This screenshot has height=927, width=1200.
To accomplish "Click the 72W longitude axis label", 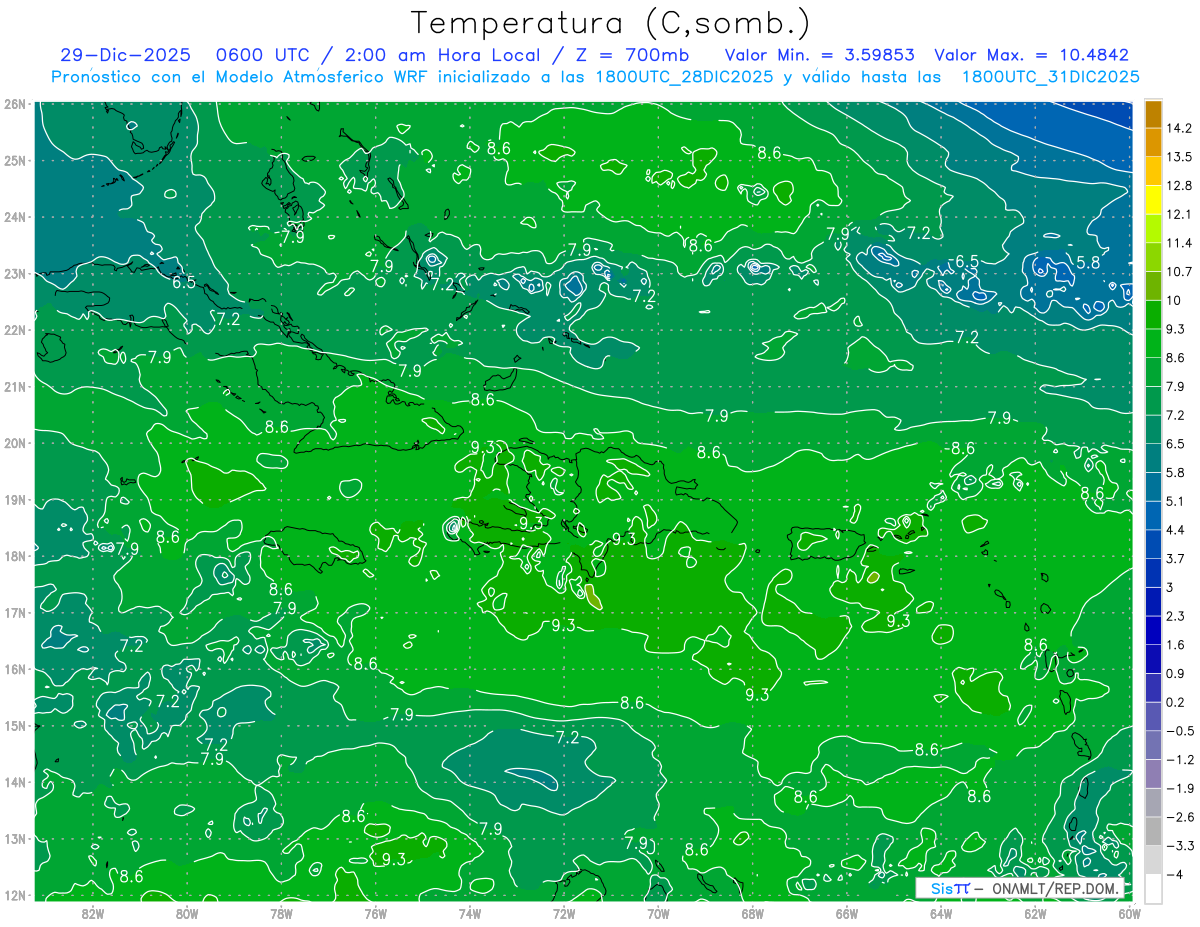I will tap(564, 913).
